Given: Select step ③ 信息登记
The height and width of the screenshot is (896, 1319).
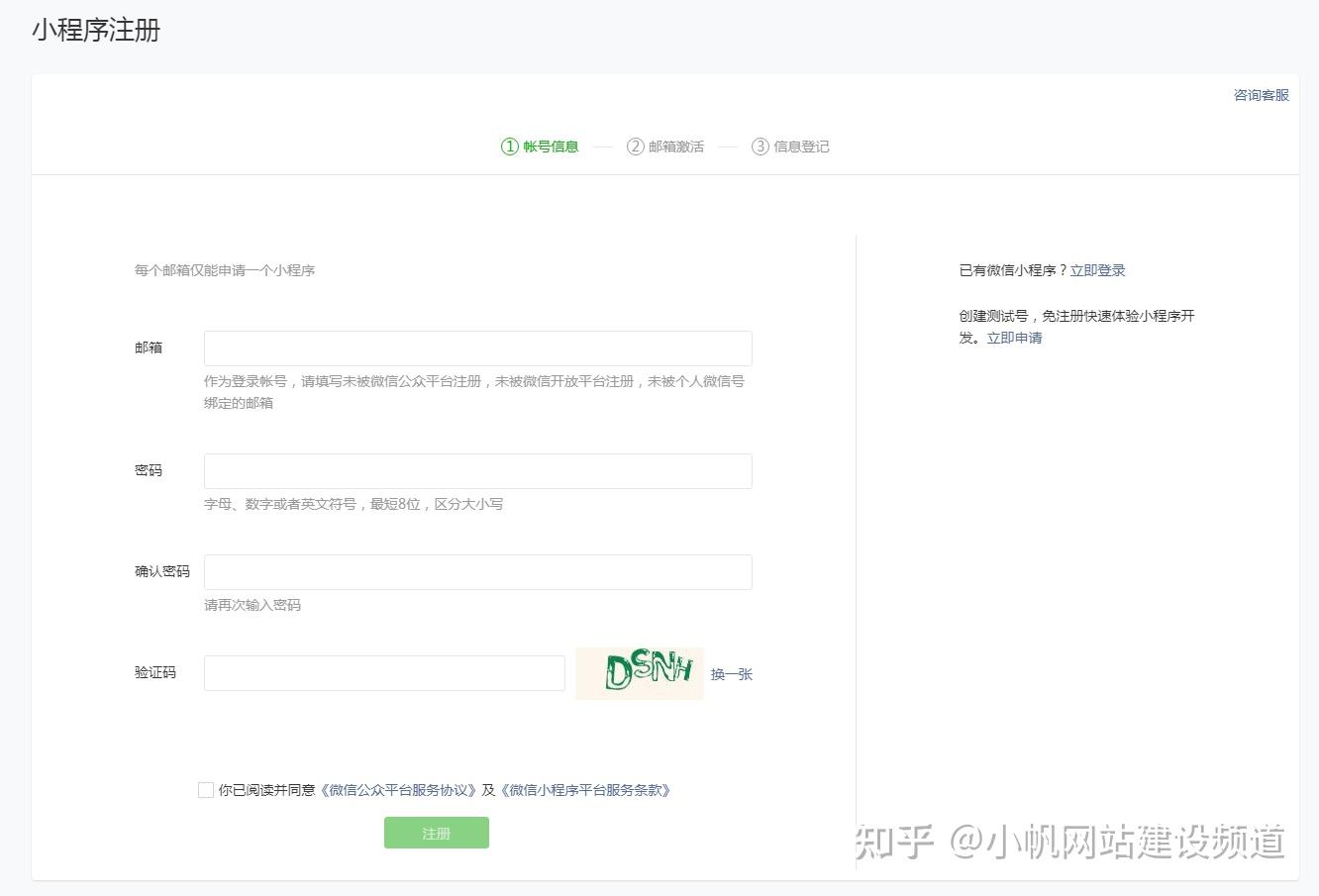Looking at the screenshot, I should (790, 147).
